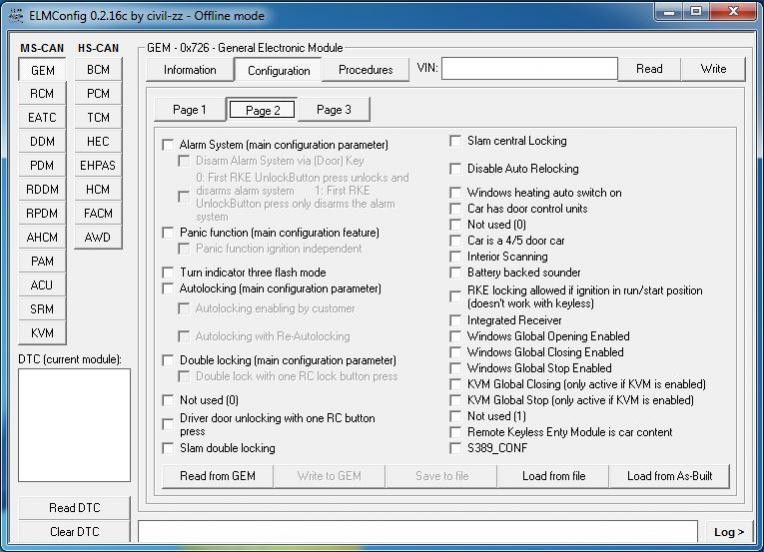The image size is (764, 552).
Task: Enable Windows Global Opening checkbox
Action: tap(456, 337)
